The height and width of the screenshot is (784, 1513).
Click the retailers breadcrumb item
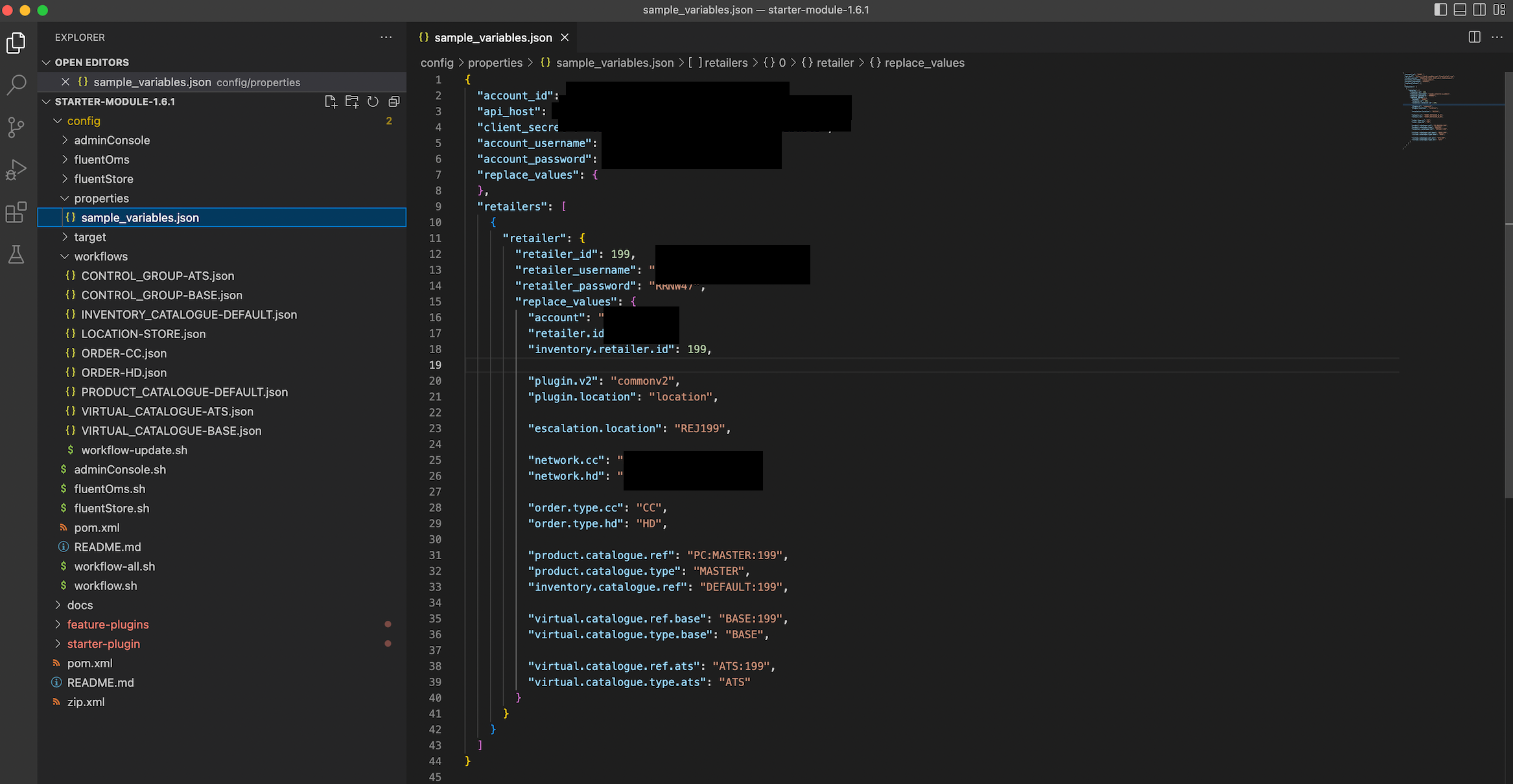pos(725,63)
